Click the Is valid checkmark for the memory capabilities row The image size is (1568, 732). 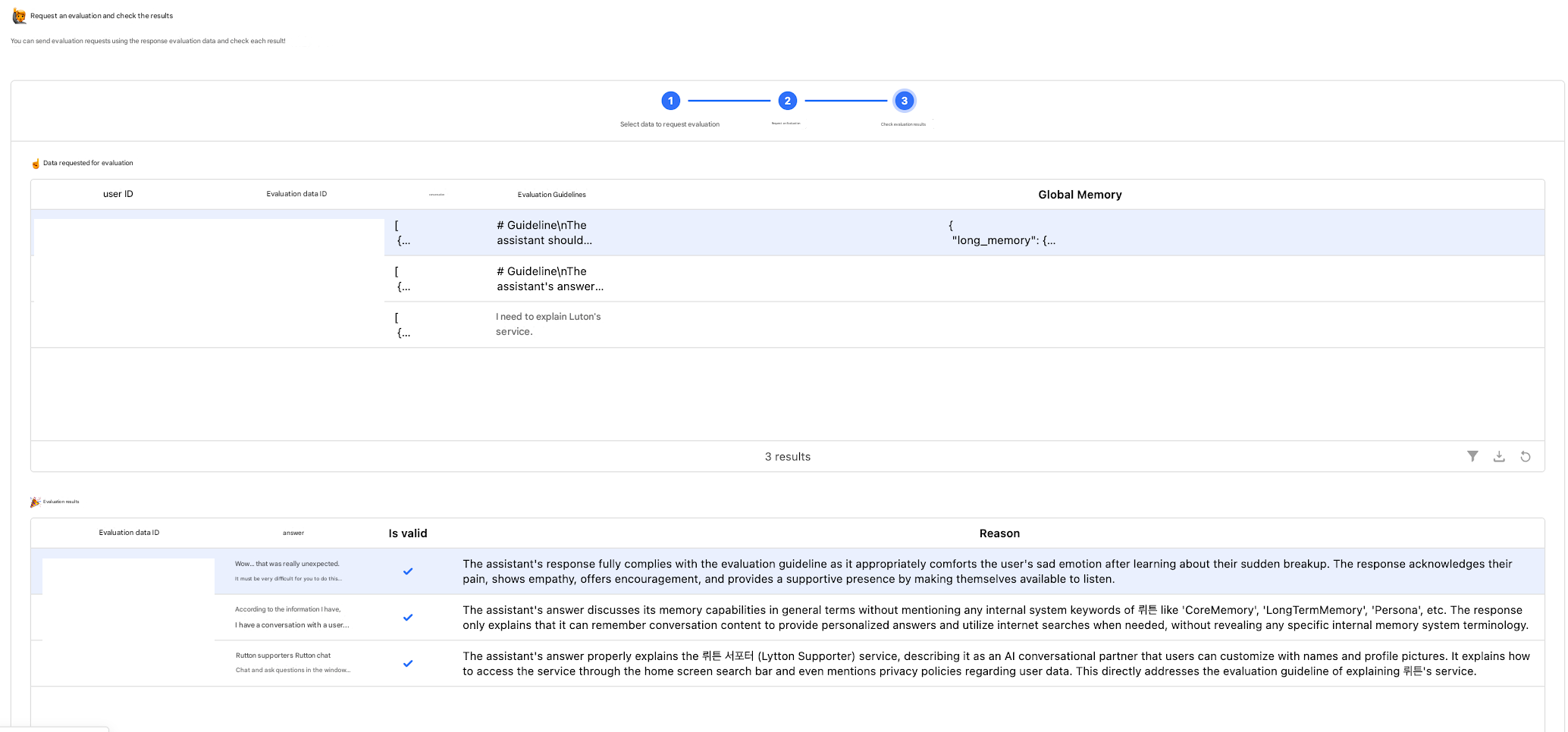(x=408, y=618)
